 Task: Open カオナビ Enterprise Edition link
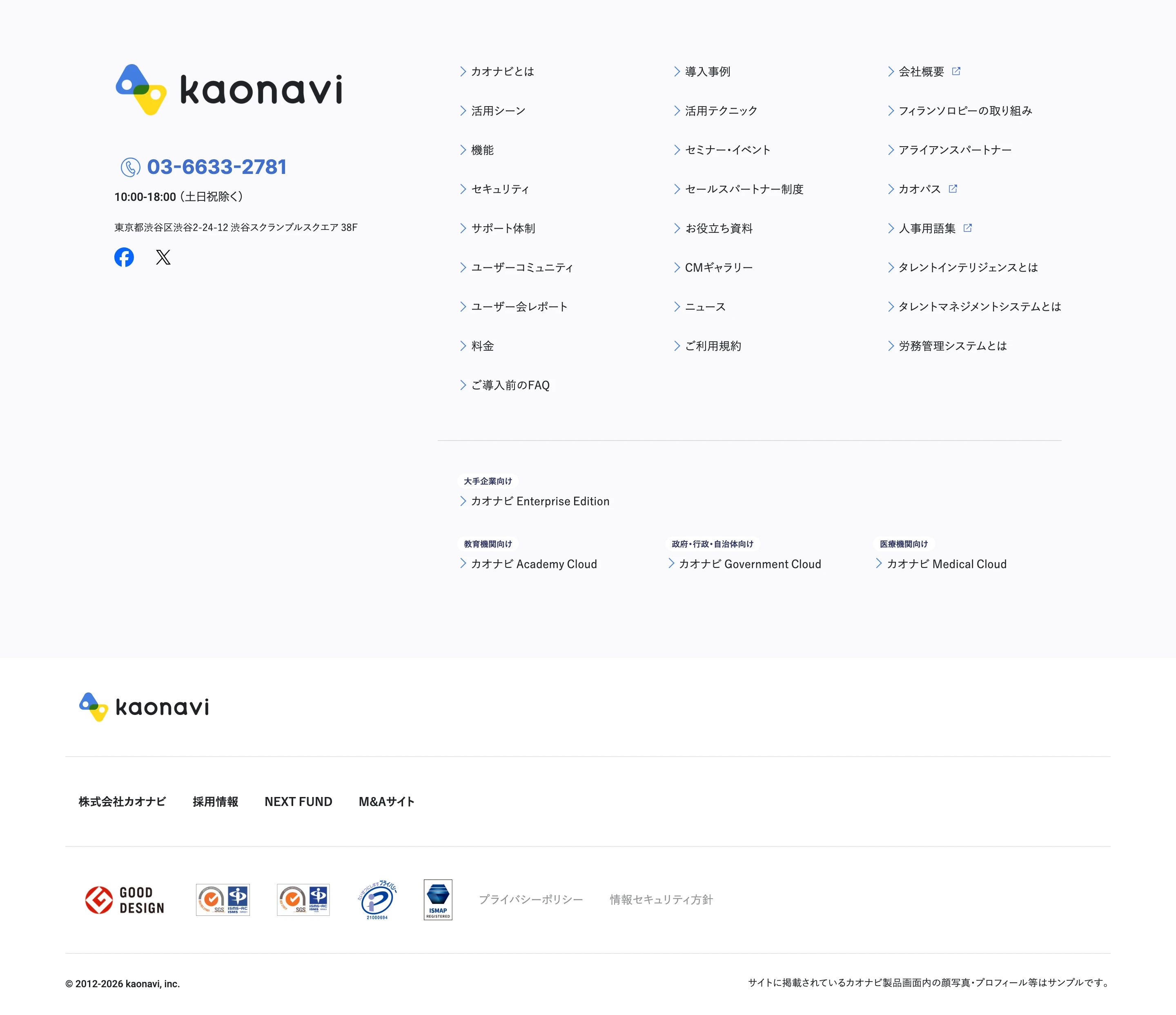540,501
